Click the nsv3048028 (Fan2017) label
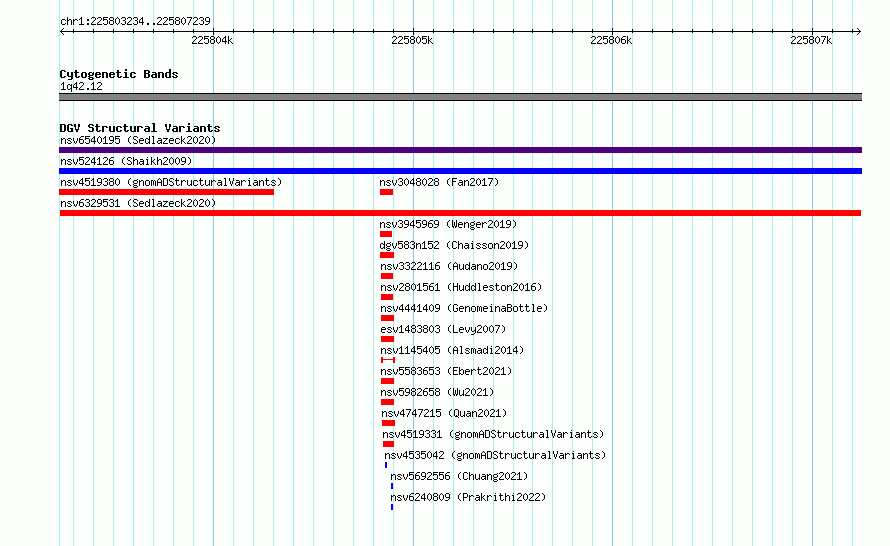 coord(439,182)
